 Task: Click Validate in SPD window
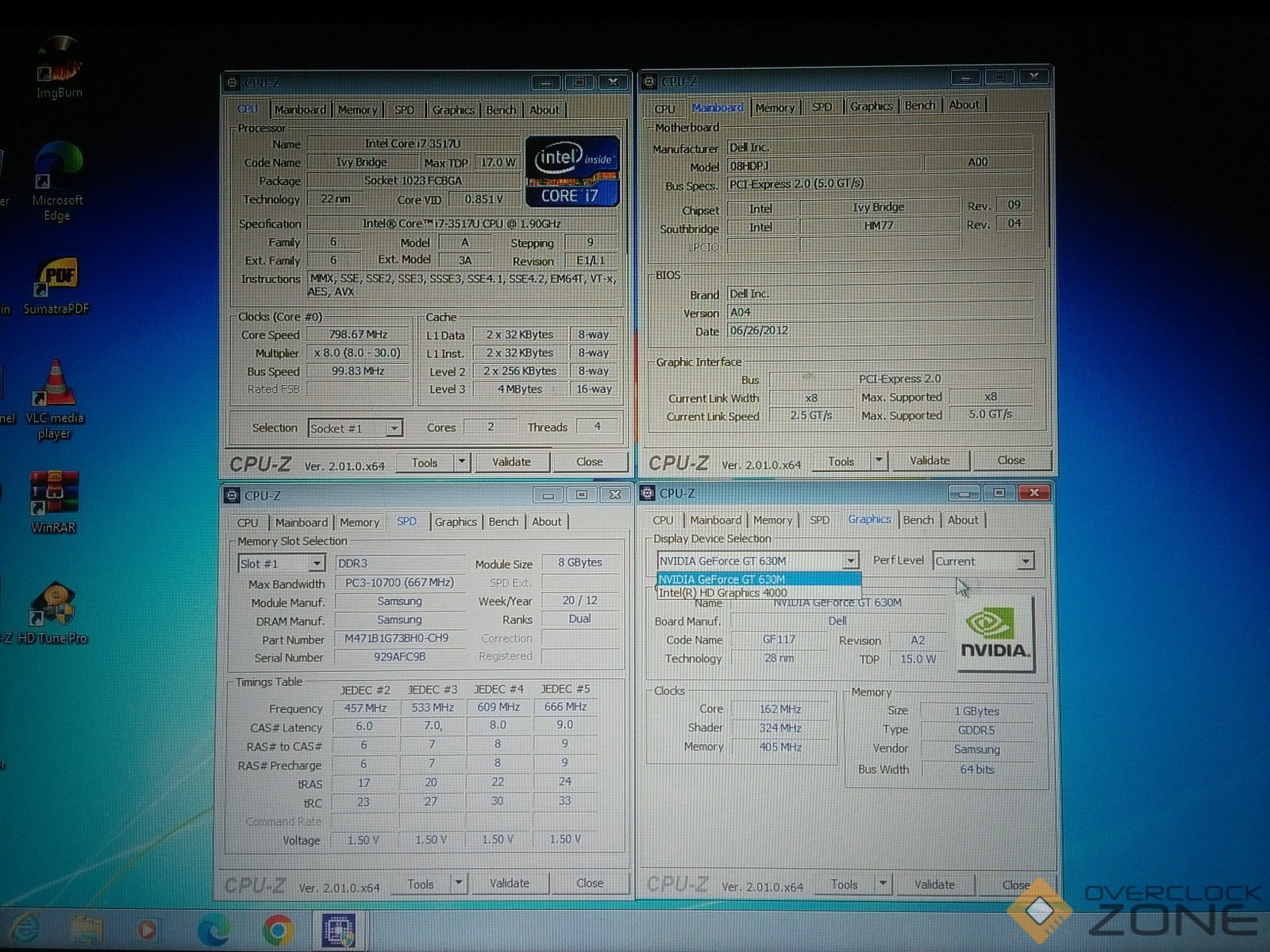coord(510,883)
